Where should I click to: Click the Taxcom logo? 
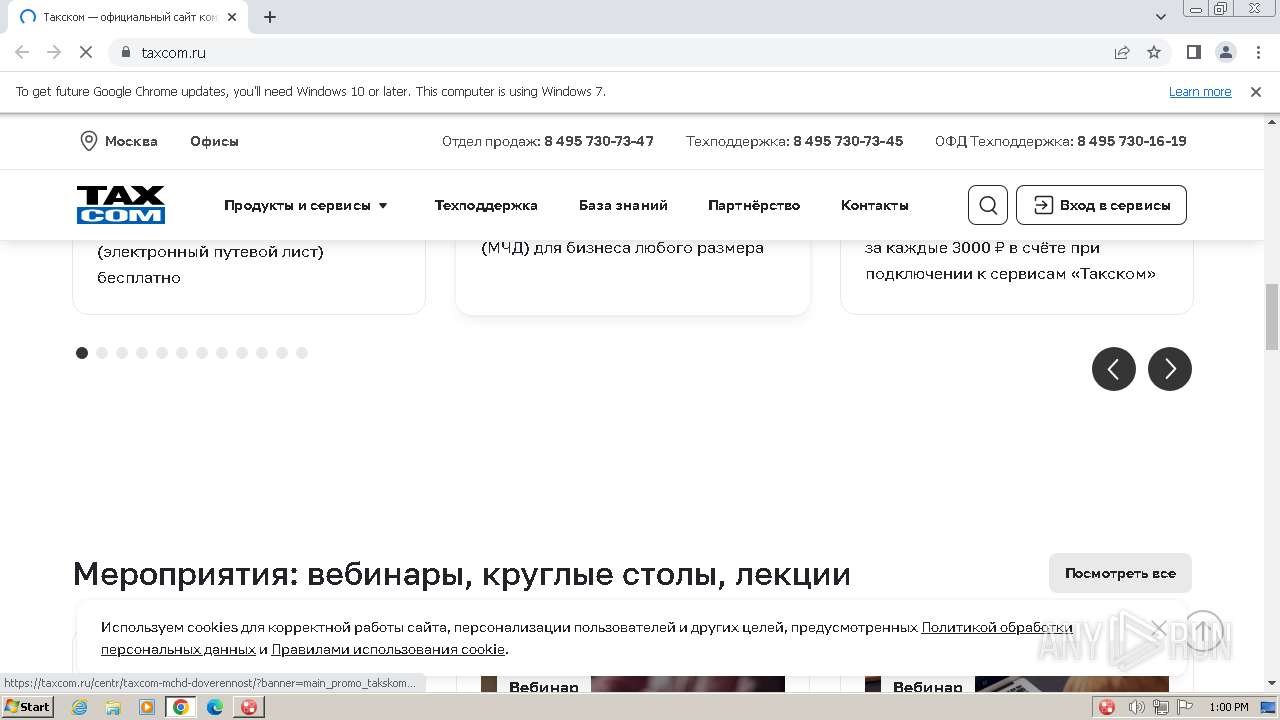click(121, 205)
